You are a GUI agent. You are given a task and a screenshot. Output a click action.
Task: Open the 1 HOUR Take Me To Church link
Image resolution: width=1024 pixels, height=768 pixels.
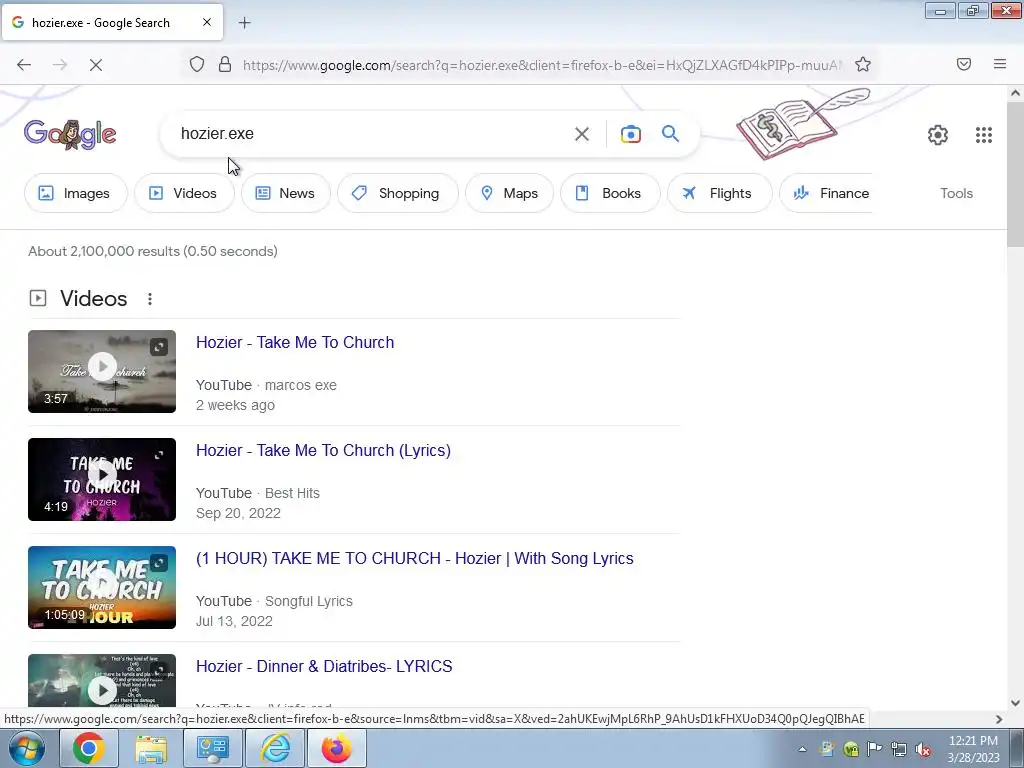(415, 558)
